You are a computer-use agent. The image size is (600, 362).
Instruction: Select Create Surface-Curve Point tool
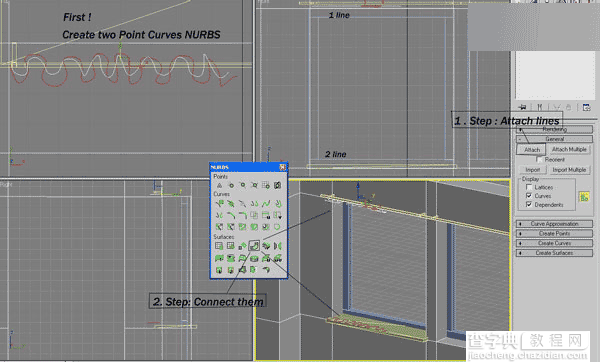277,185
